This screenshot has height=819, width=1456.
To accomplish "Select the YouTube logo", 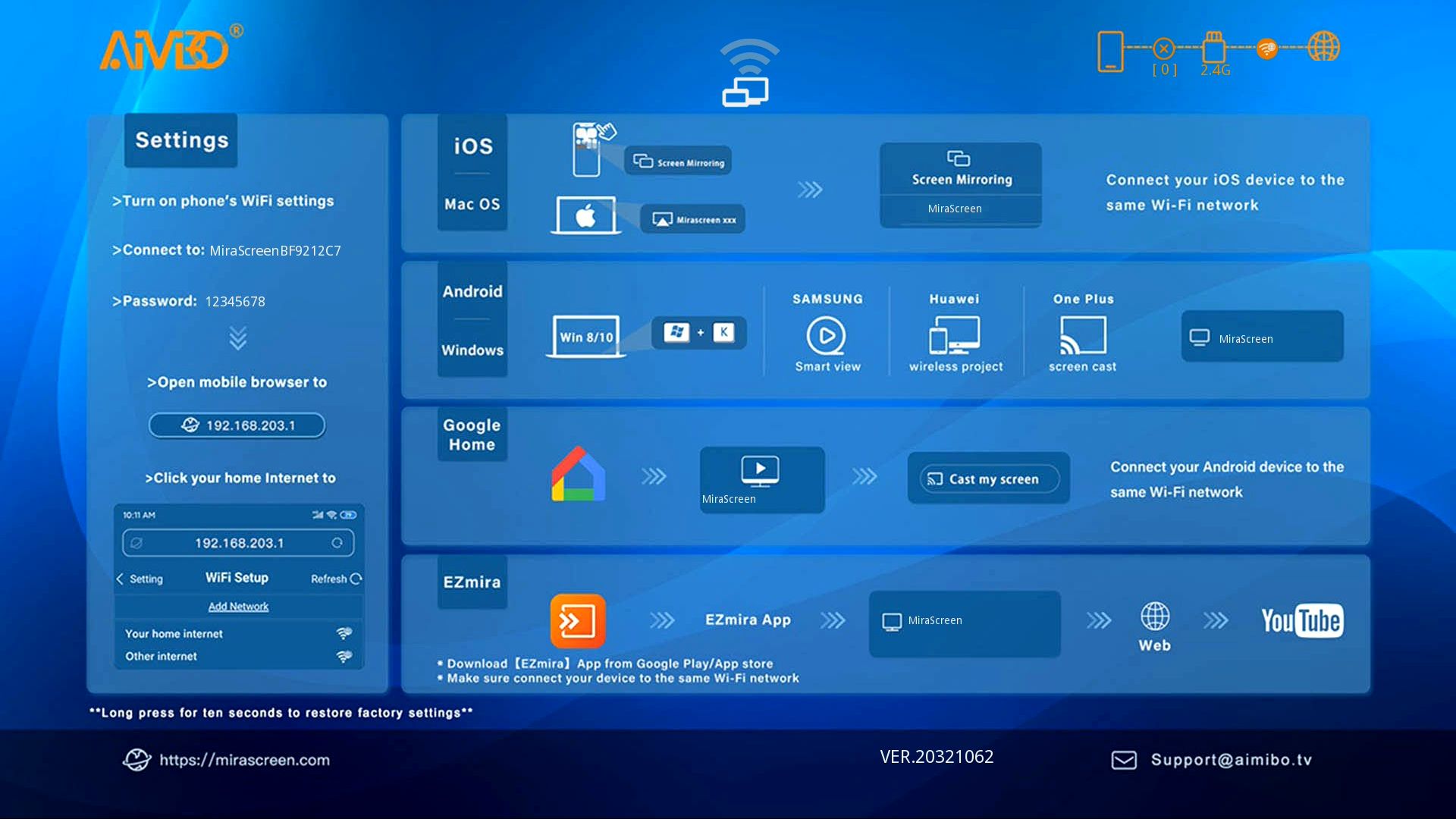I will pos(1301,620).
